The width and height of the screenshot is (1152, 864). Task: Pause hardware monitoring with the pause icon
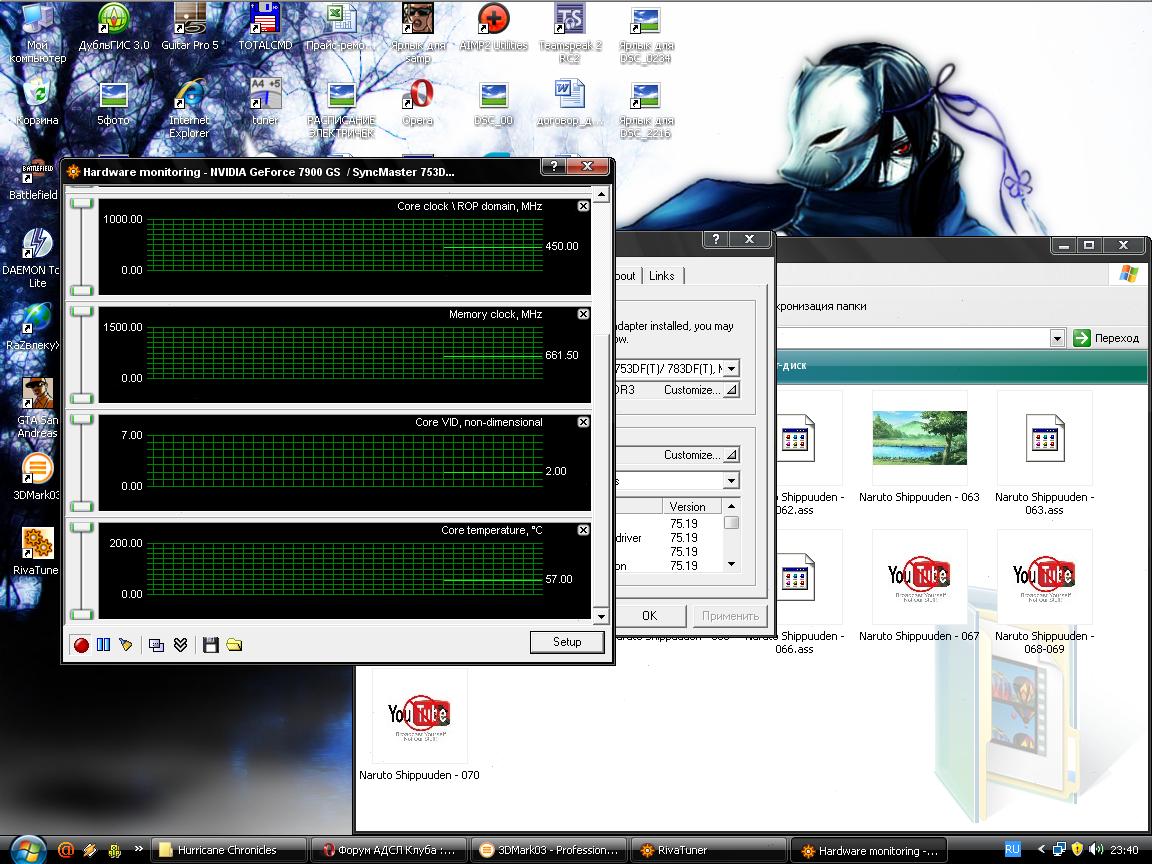[104, 645]
